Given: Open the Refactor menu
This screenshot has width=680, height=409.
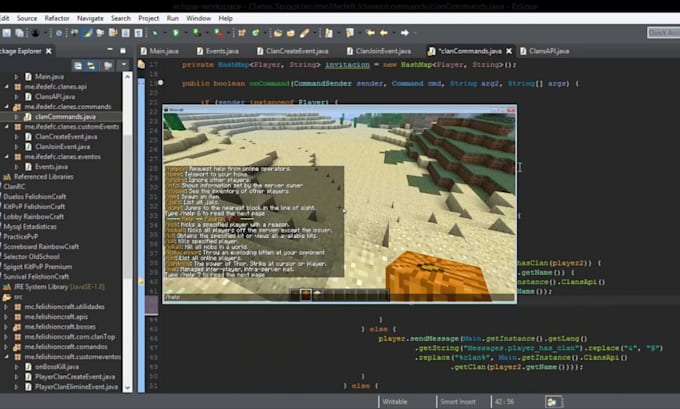Looking at the screenshot, I should 57,18.
